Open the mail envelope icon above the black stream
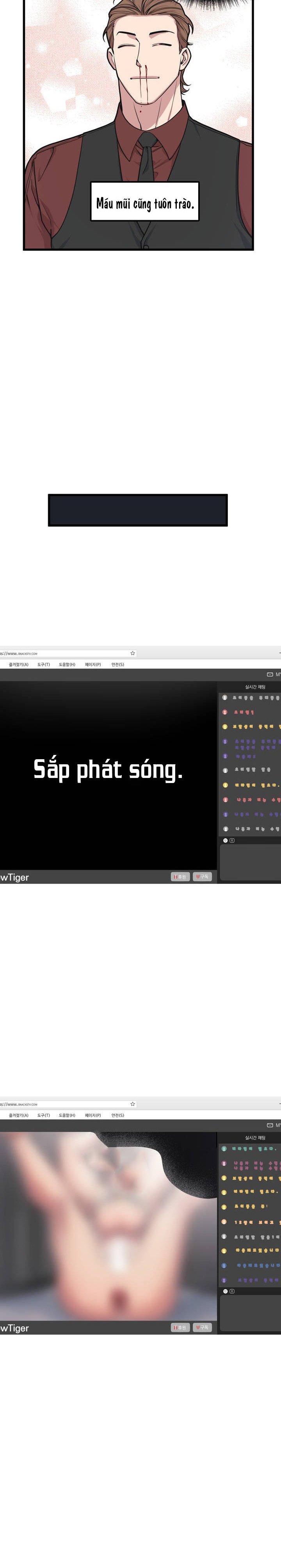The width and height of the screenshot is (281, 1568). click(270, 675)
